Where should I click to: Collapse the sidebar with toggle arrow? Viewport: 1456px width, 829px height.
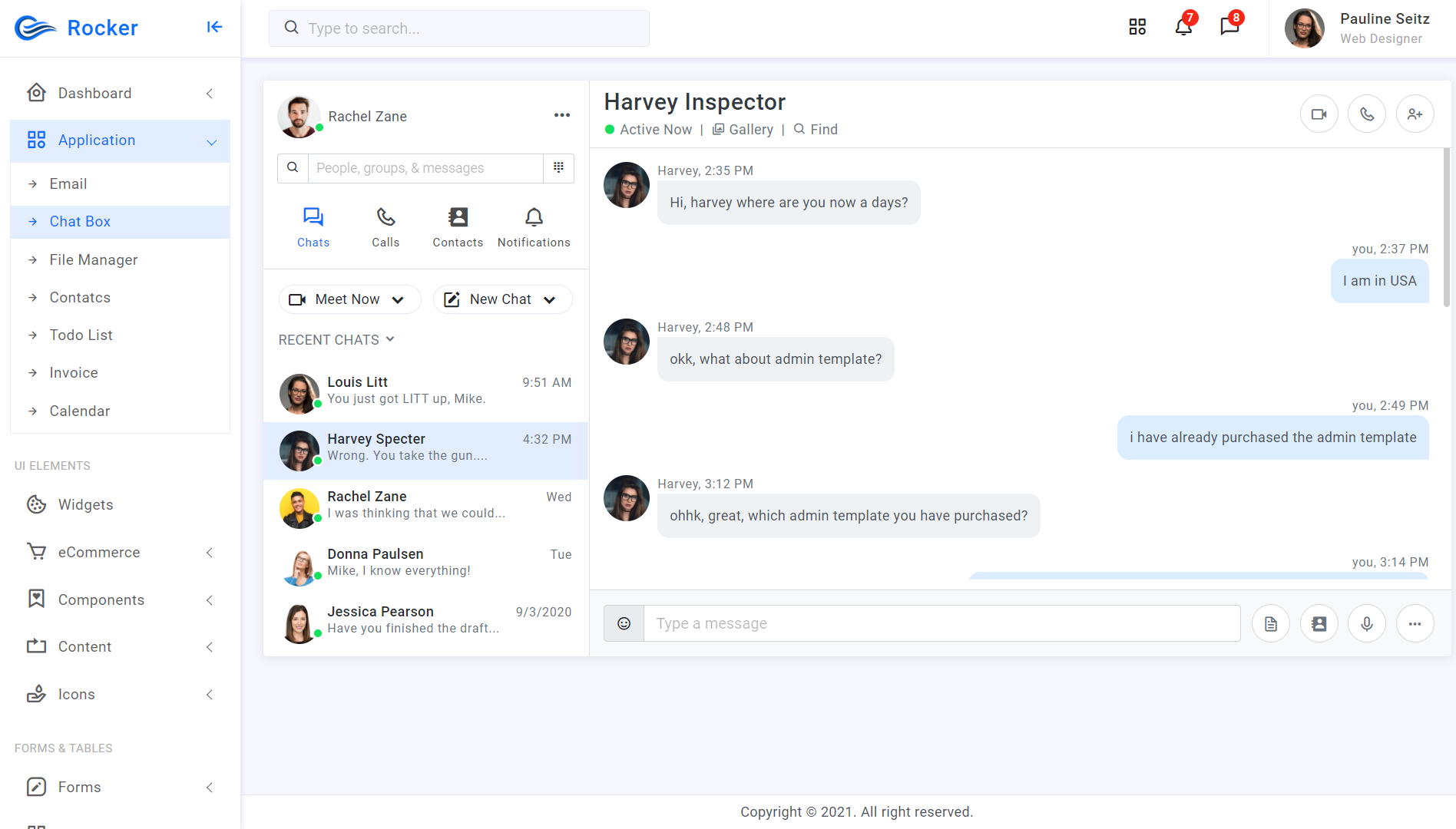214,28
